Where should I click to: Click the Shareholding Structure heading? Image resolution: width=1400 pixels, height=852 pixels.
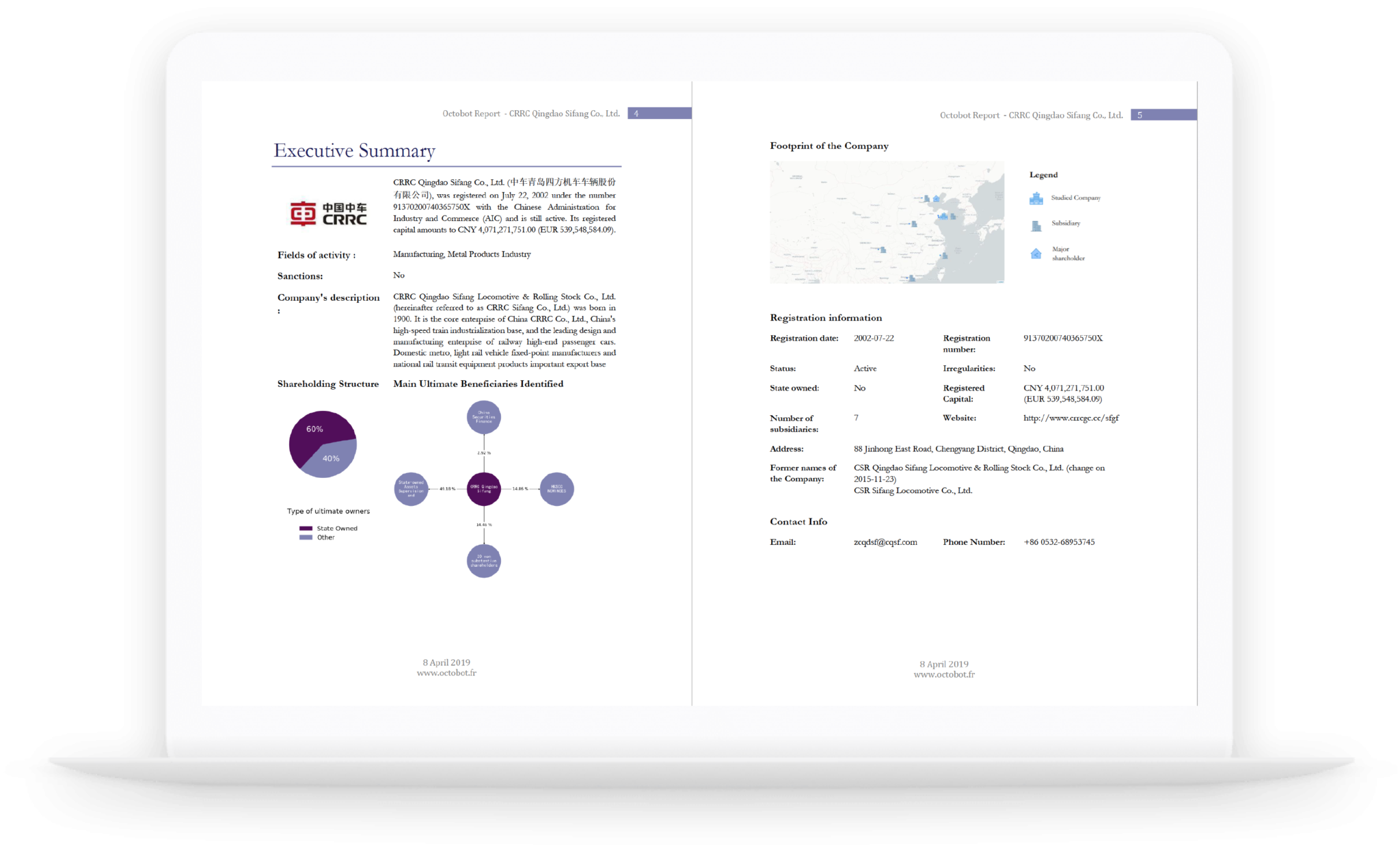(328, 384)
